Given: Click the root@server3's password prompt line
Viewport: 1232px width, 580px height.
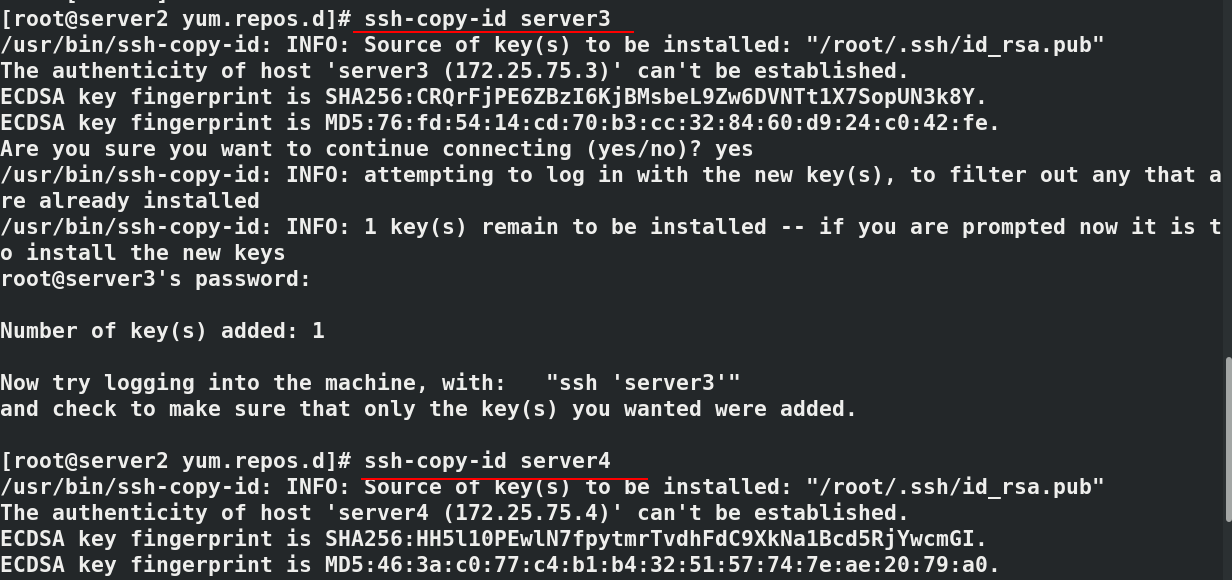Looking at the screenshot, I should [x=156, y=278].
